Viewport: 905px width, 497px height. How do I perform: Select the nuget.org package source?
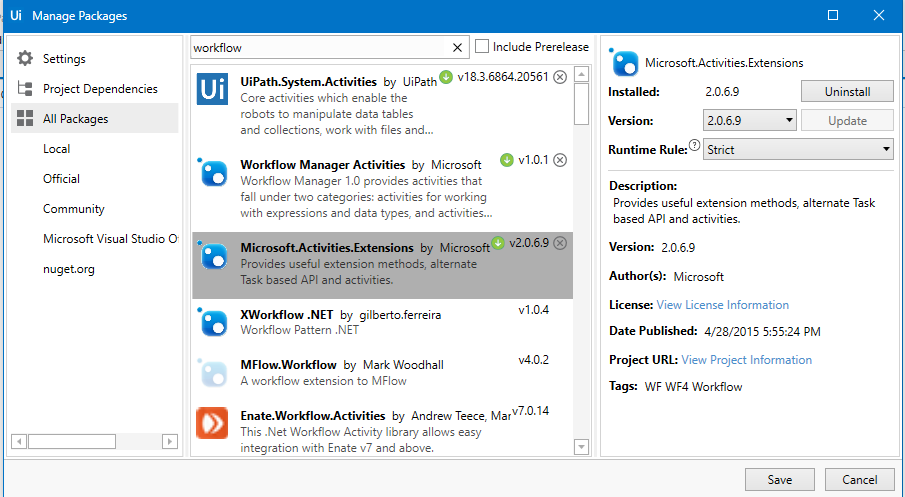(x=69, y=269)
